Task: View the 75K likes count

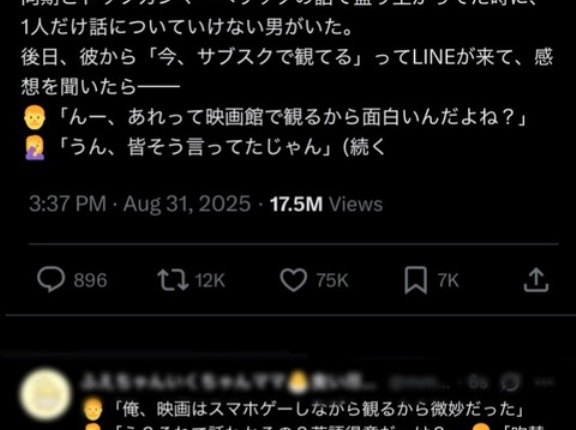Action: [x=332, y=281]
